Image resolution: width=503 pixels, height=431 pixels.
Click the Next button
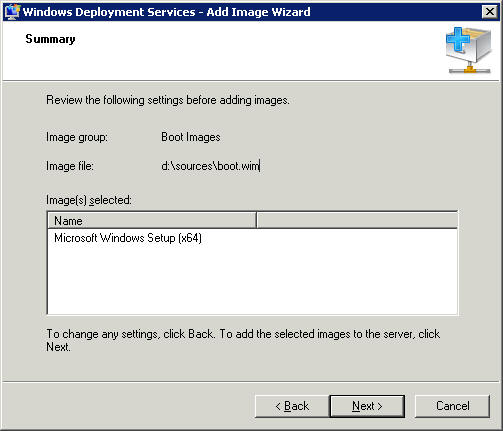pos(367,406)
